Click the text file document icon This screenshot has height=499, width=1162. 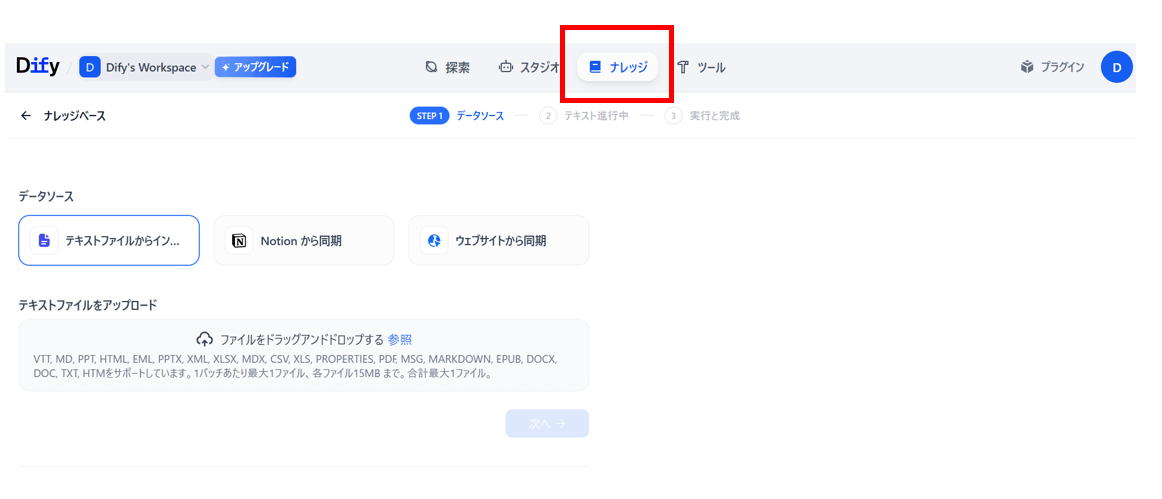click(44, 240)
